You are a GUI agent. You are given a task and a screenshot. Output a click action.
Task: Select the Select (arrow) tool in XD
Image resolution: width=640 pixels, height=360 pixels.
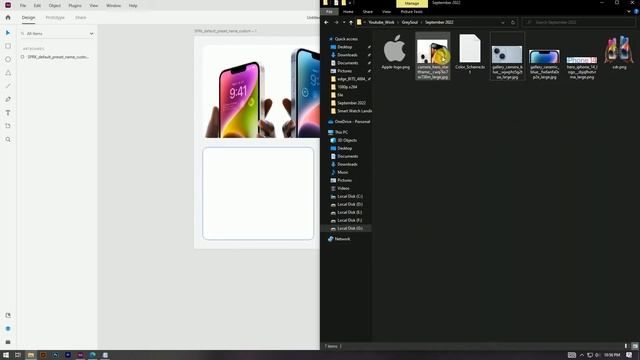click(8, 33)
